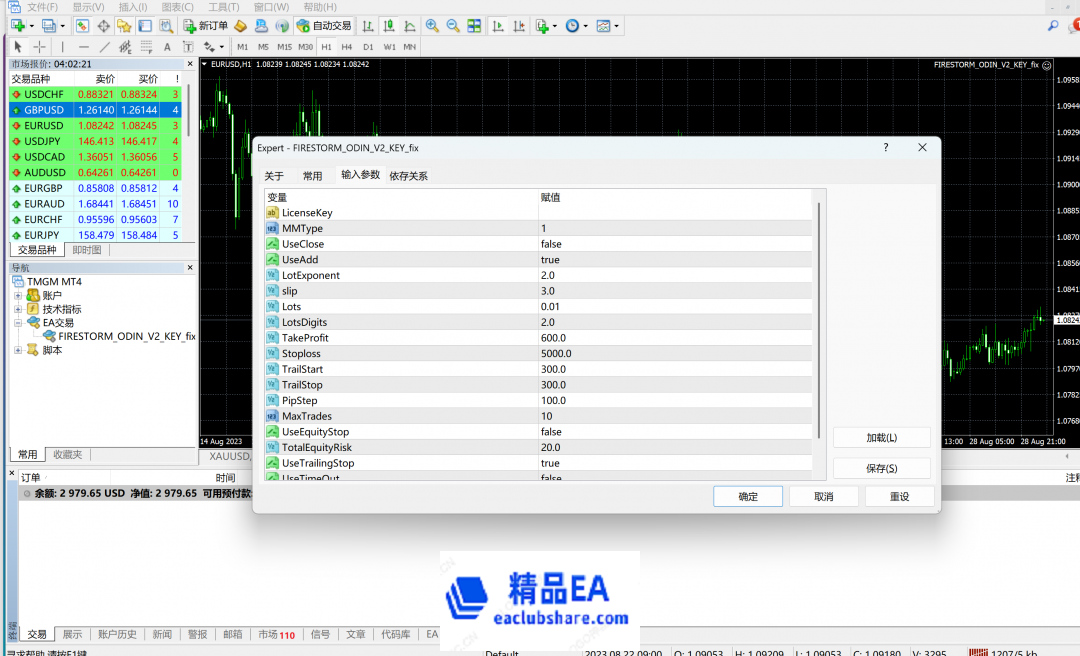
Task: Toggle the M15 timeframe button
Action: point(284,47)
